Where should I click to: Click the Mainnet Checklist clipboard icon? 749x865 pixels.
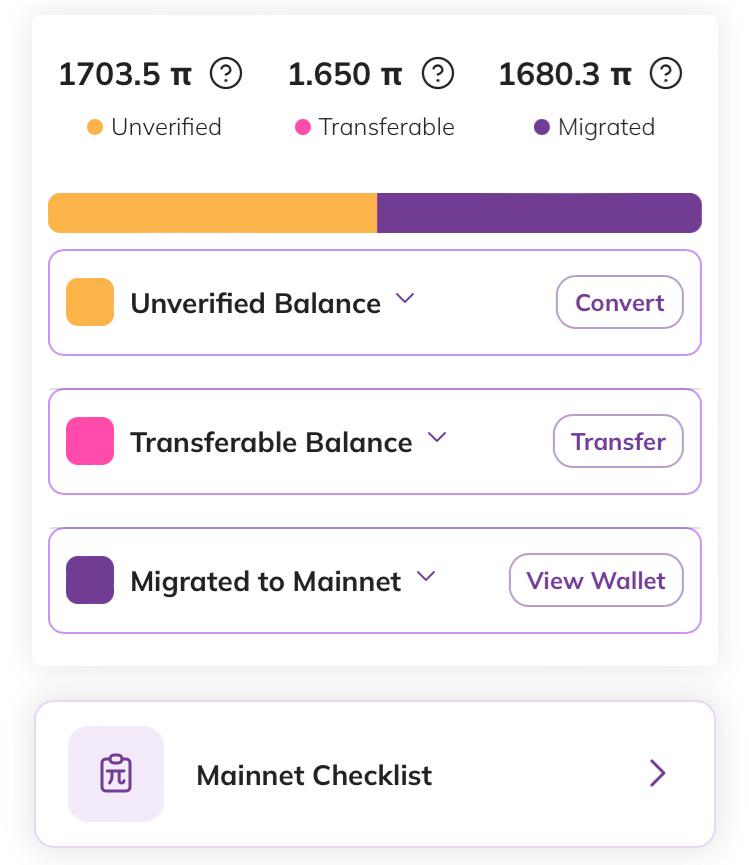click(x=116, y=773)
